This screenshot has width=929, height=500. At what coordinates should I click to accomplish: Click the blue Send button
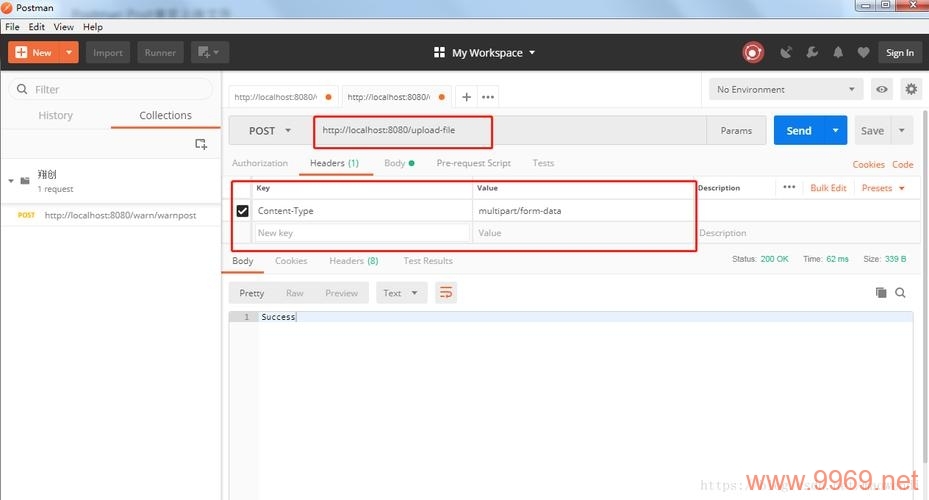pyautogui.click(x=799, y=131)
